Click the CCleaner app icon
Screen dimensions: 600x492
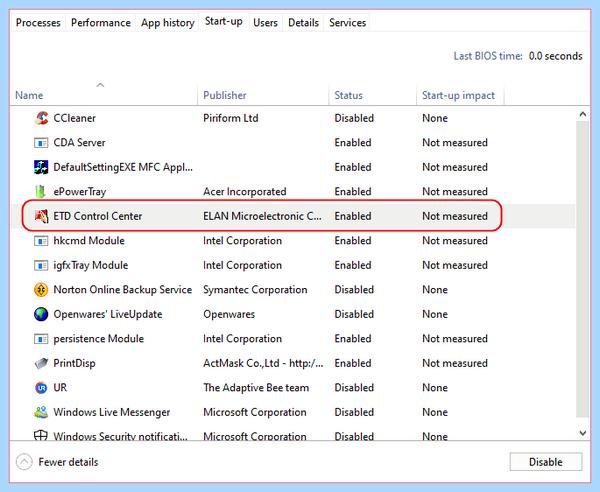coord(41,118)
